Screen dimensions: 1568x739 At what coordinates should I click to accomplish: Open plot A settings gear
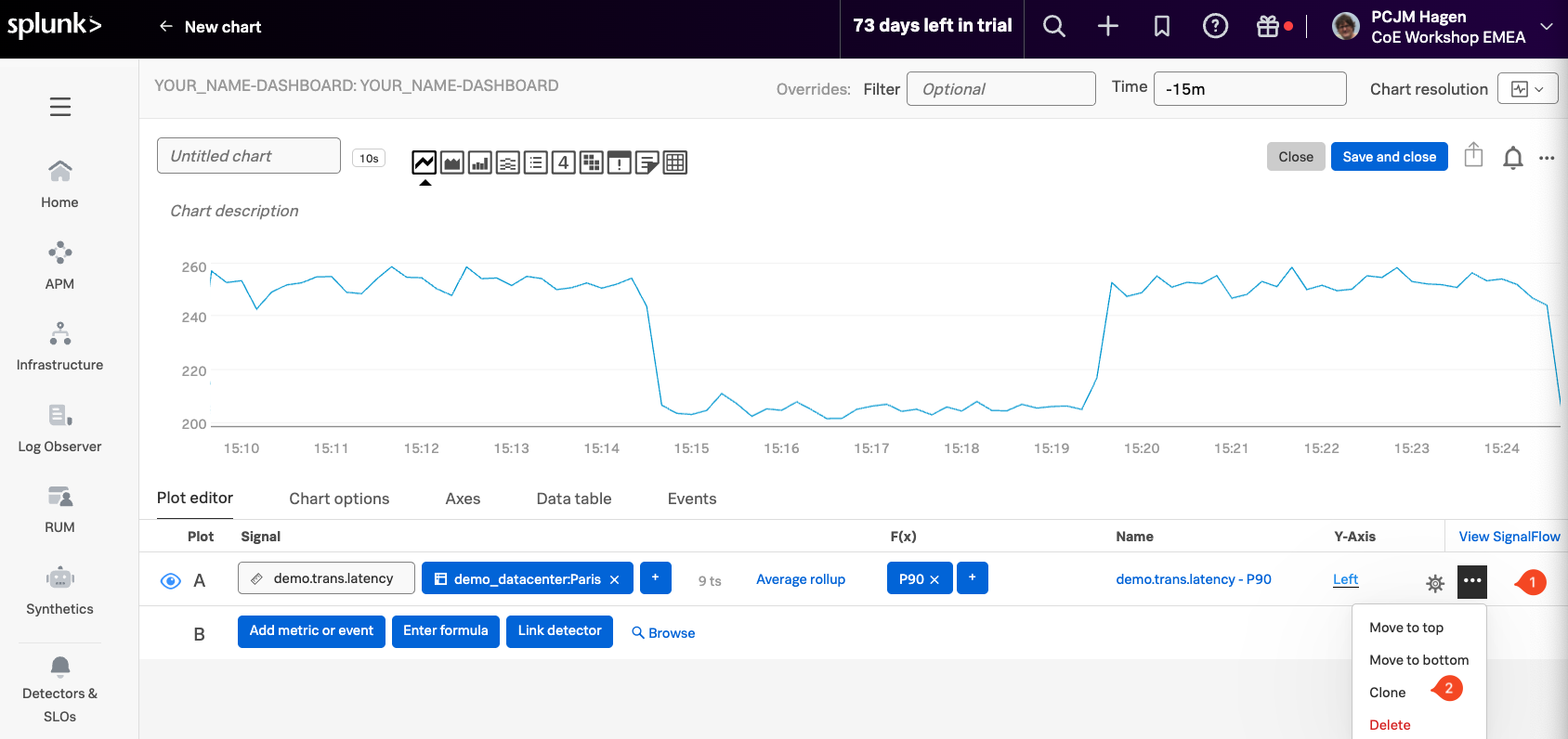(x=1435, y=583)
